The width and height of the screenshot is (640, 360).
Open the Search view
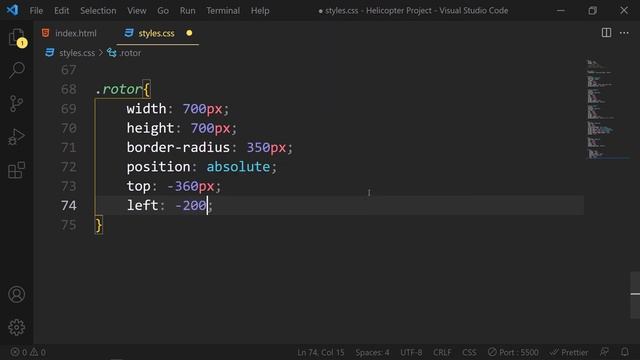(17, 70)
